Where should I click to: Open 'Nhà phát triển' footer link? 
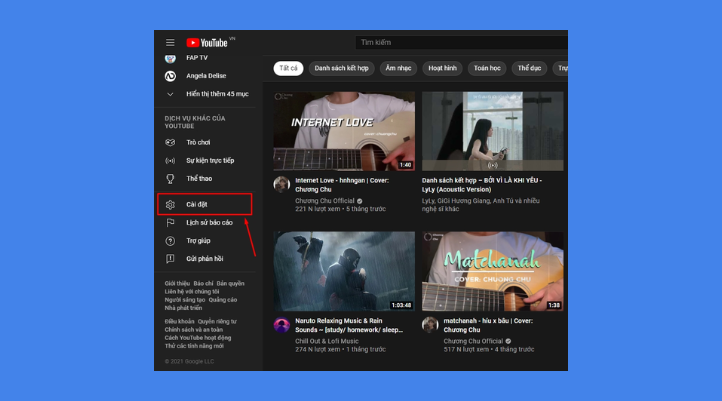coord(183,308)
